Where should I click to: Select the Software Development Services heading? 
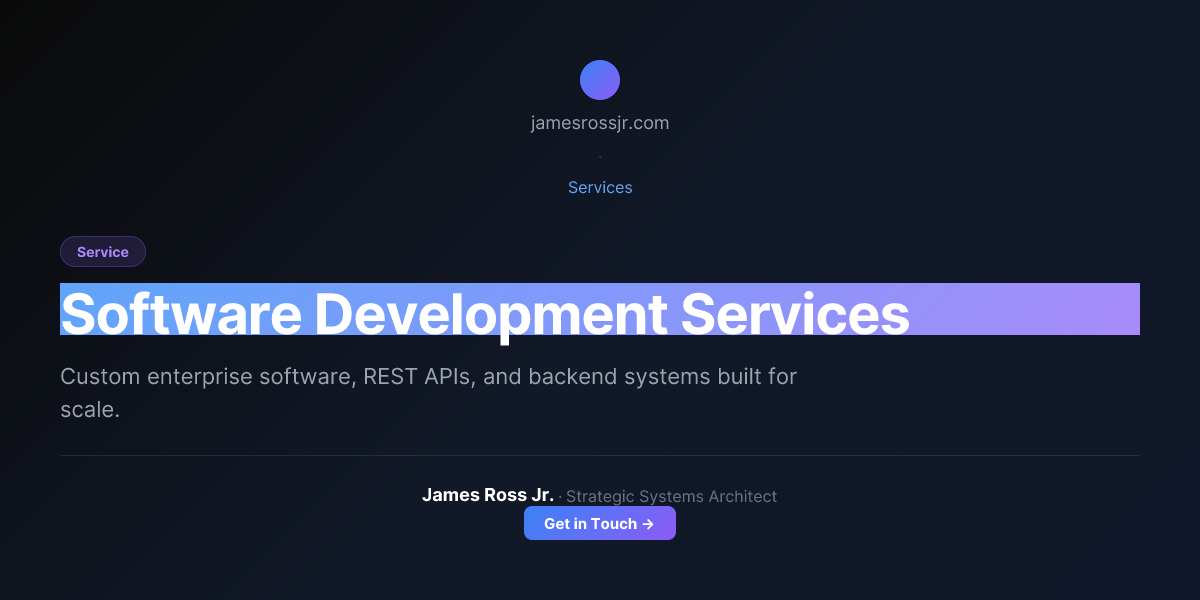pos(600,310)
